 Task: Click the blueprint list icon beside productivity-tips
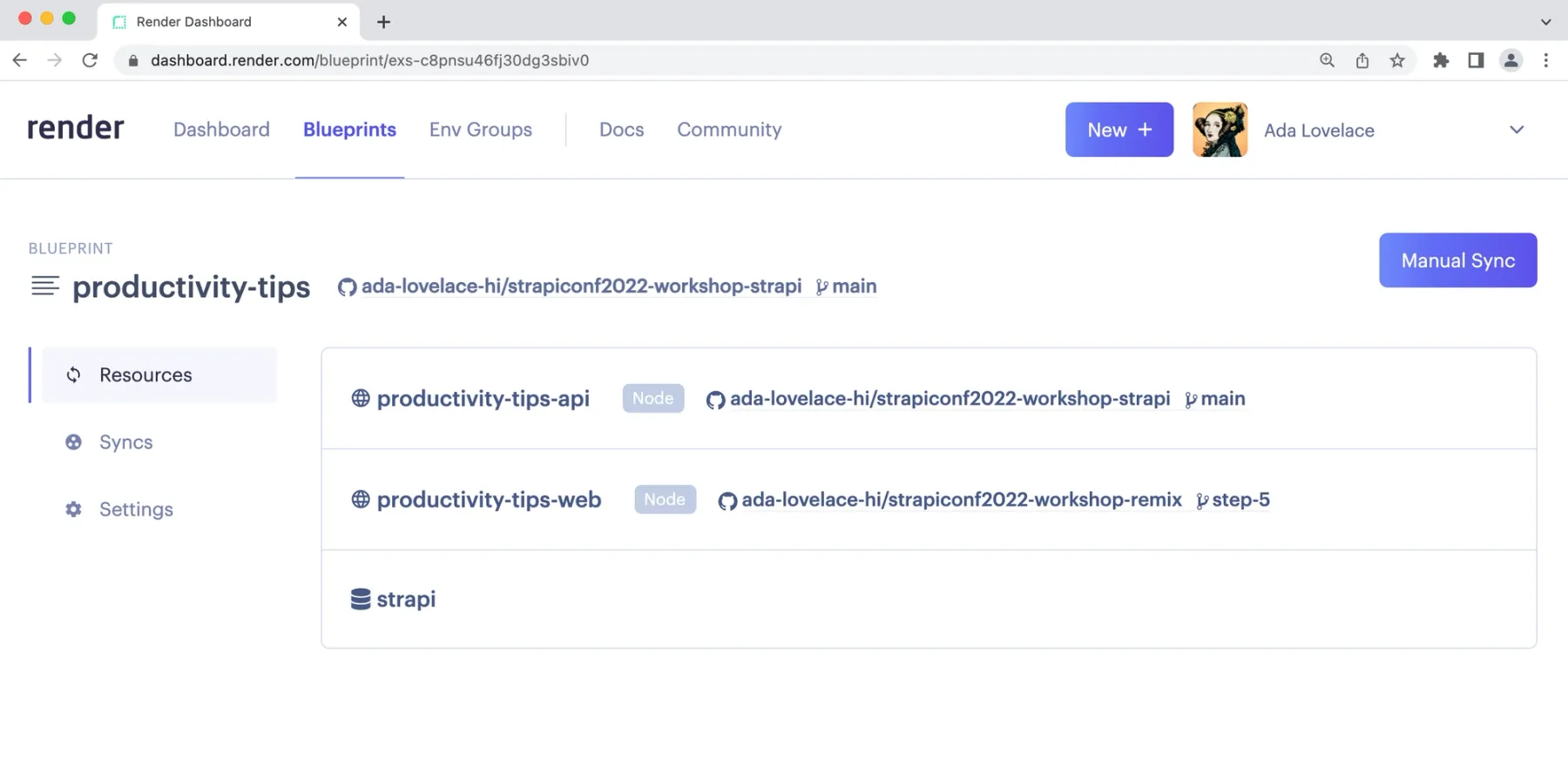[45, 286]
